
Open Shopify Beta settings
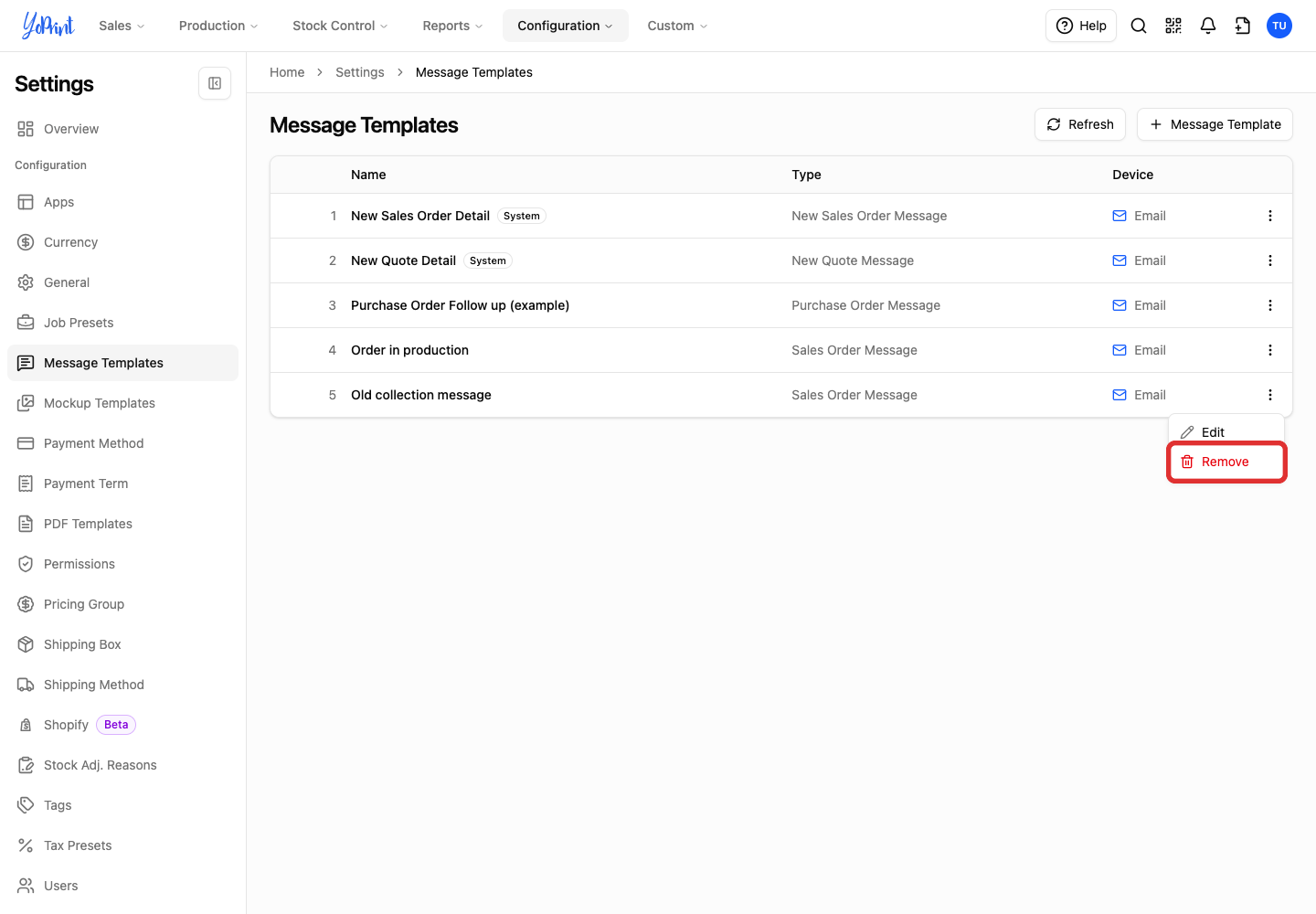122,725
